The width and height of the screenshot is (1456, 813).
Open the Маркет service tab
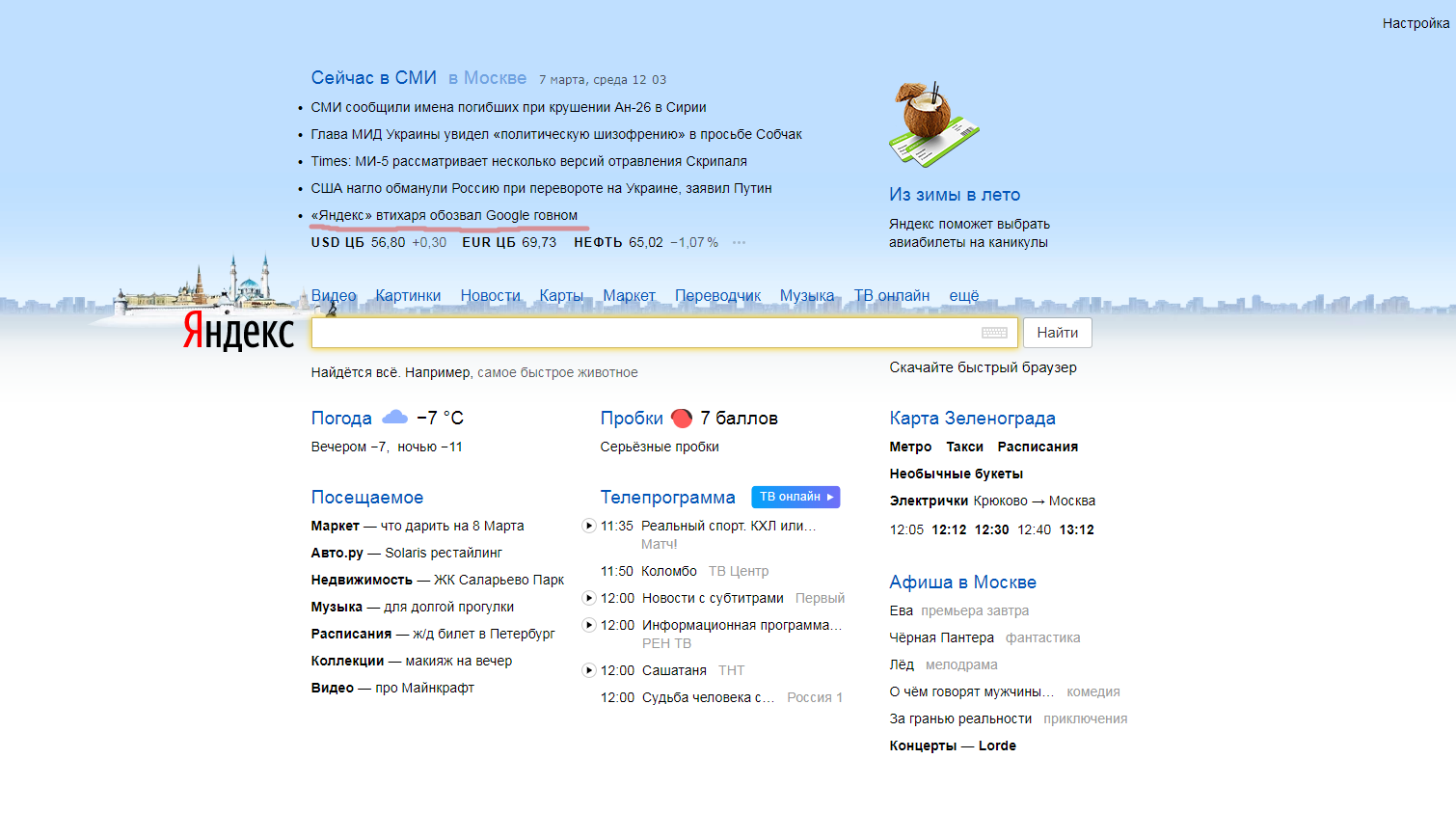coord(629,295)
